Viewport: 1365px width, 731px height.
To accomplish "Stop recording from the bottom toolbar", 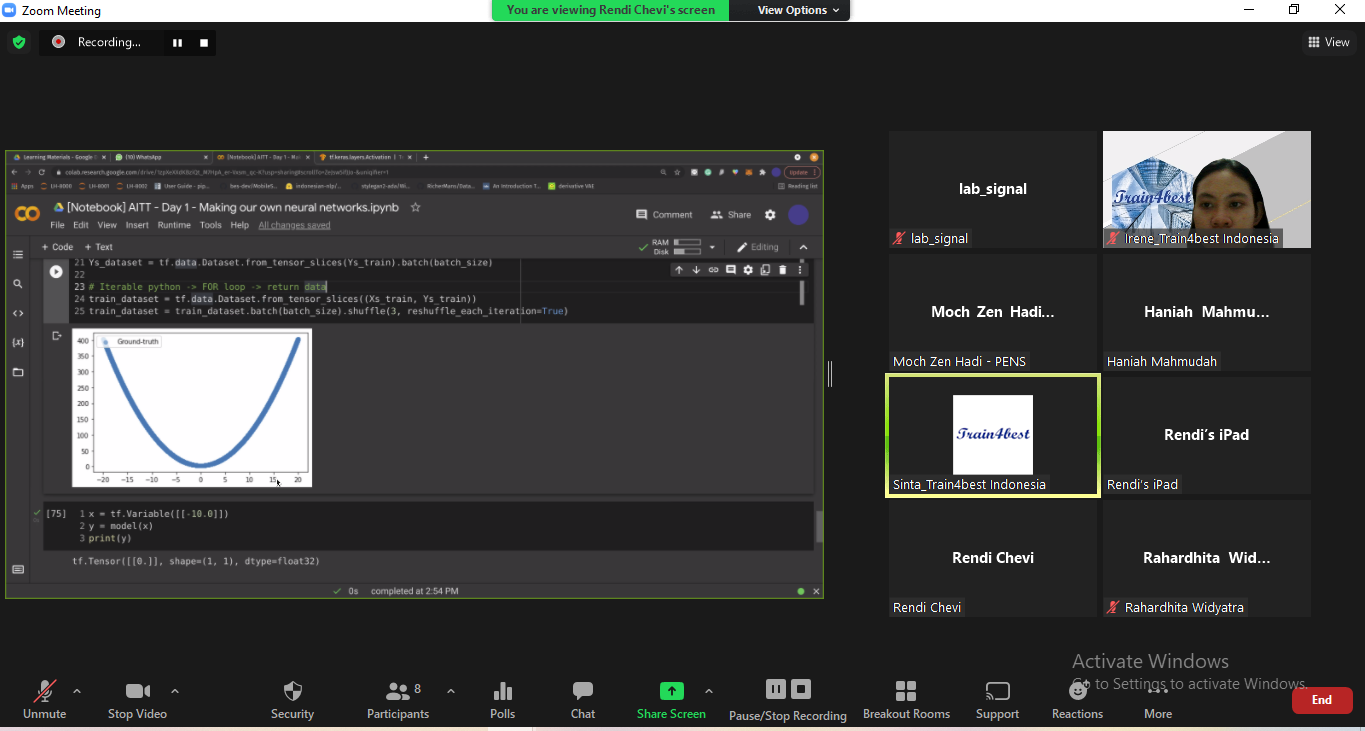I will tap(801, 689).
